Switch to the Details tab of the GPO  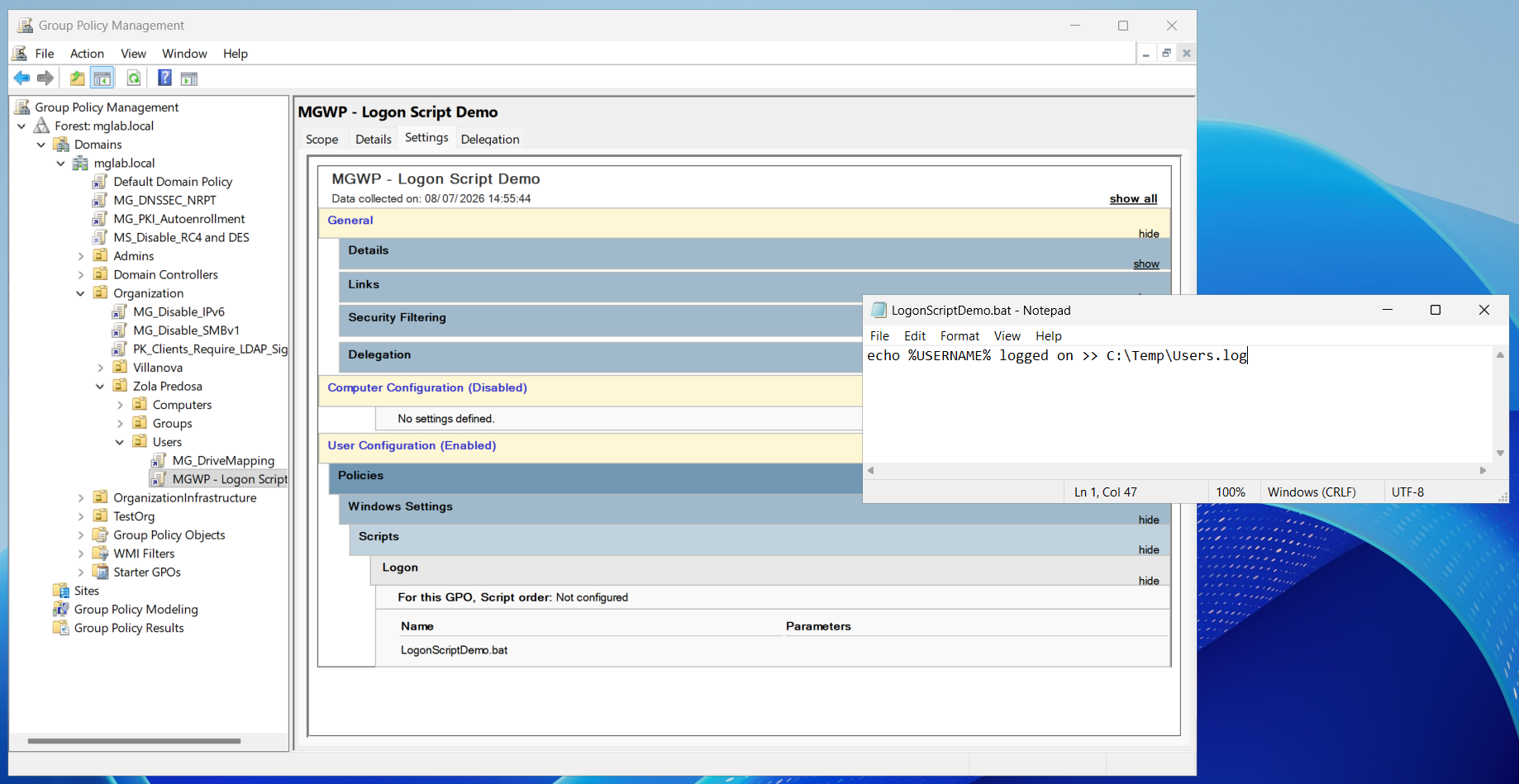373,140
